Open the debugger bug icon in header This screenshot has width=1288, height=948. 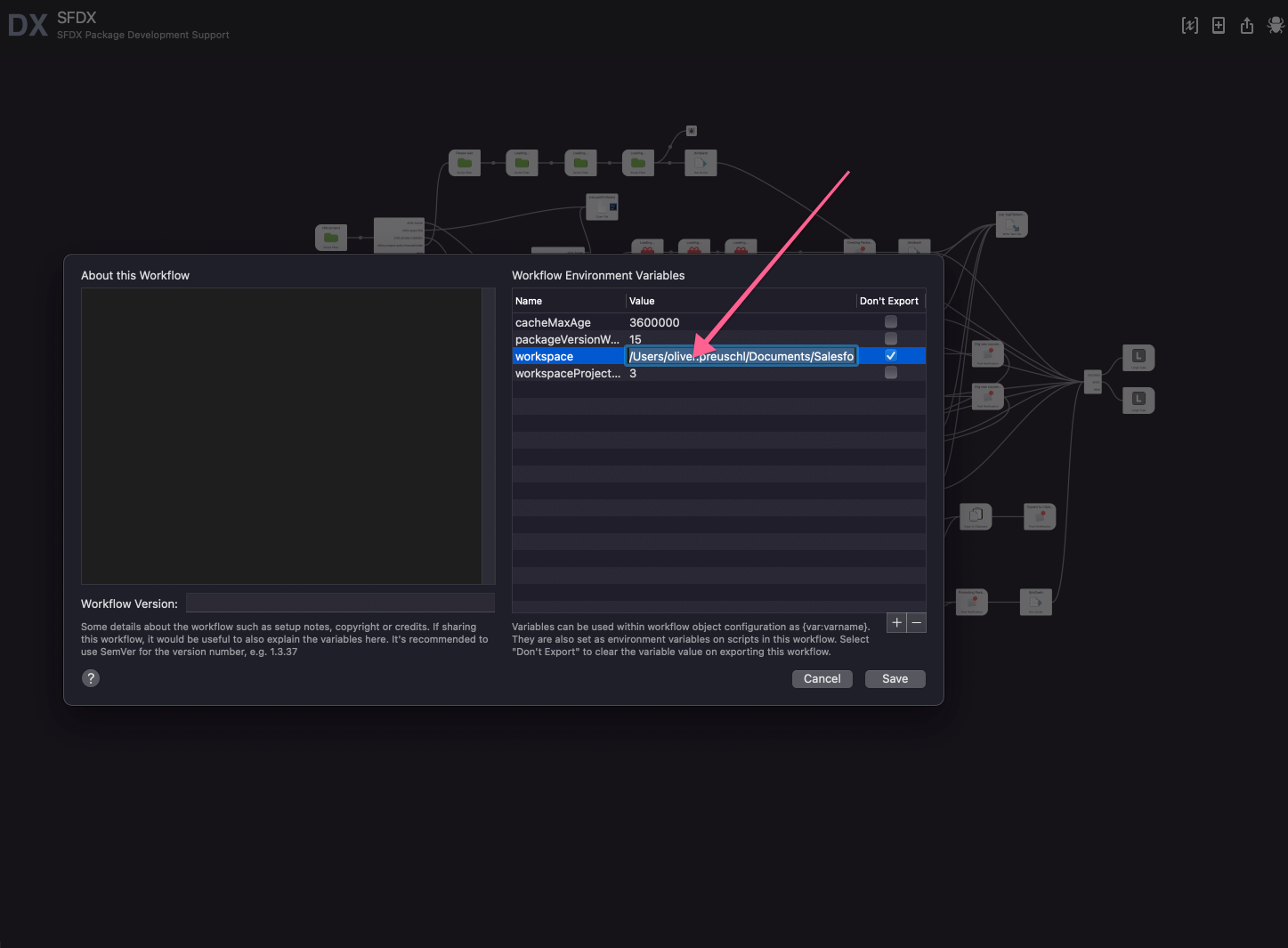click(x=1276, y=26)
